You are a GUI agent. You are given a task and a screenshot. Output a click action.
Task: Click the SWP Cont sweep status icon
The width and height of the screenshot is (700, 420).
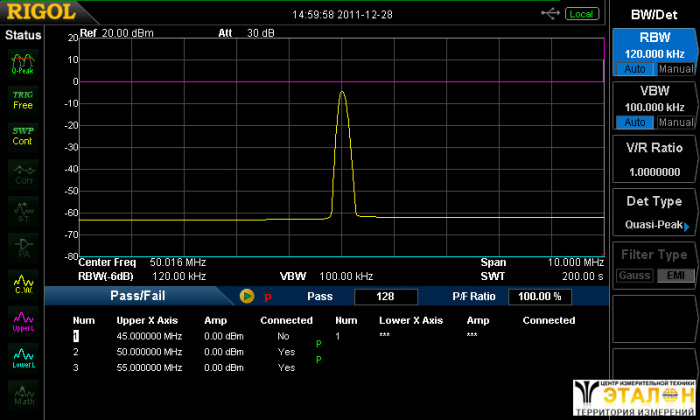tap(22, 135)
